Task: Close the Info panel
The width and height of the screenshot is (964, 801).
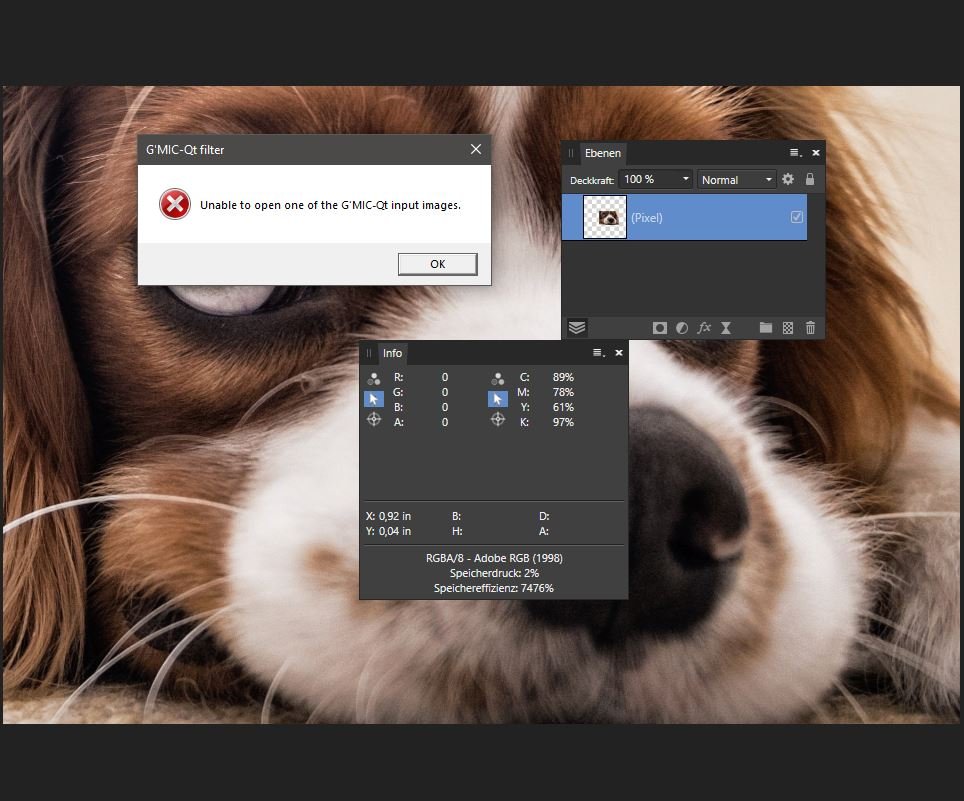Action: (x=619, y=353)
